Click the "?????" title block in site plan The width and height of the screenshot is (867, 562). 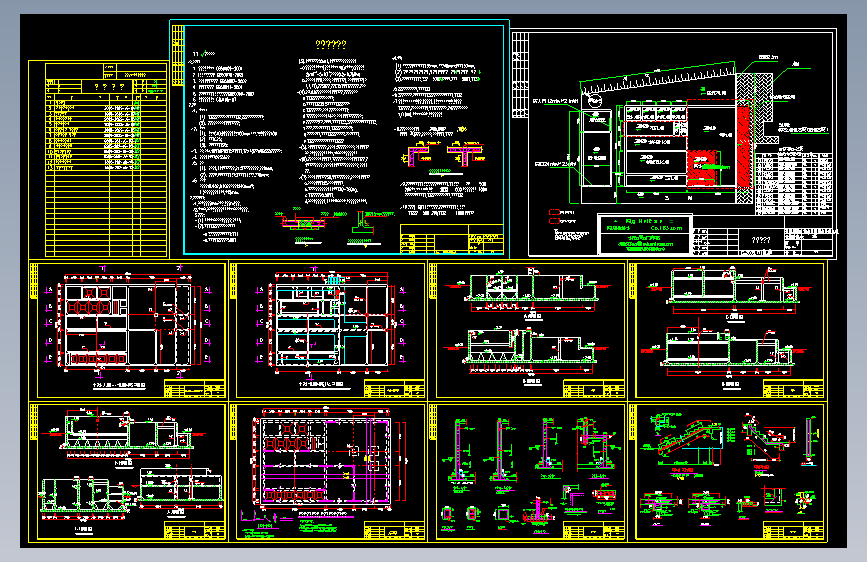pos(761,240)
